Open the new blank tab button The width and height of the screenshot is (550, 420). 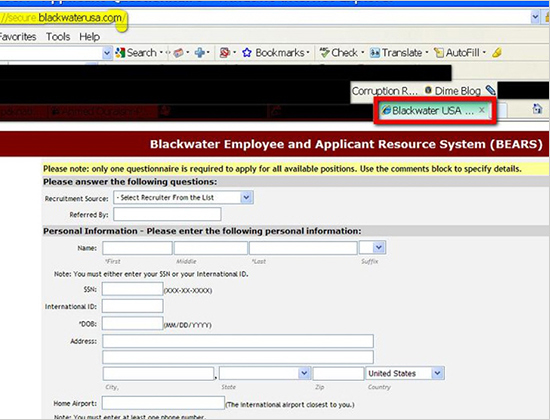tap(502, 111)
